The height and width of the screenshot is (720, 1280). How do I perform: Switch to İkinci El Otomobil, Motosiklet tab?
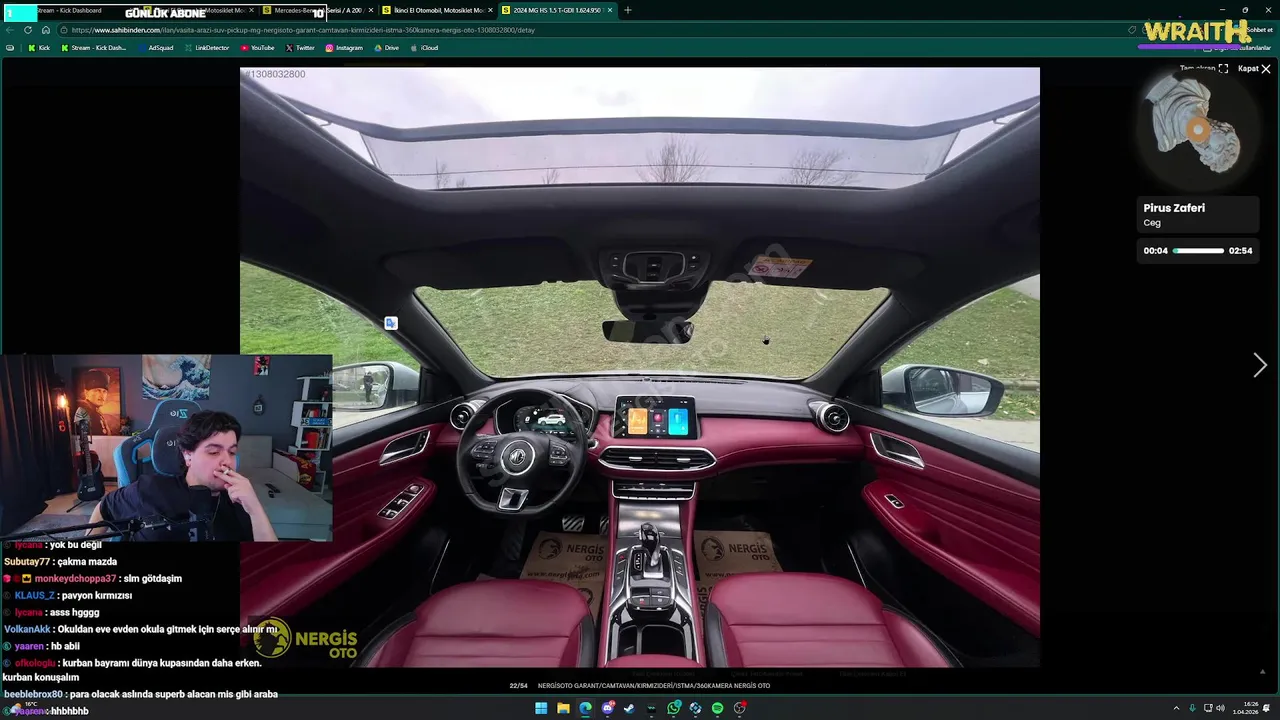[436, 10]
